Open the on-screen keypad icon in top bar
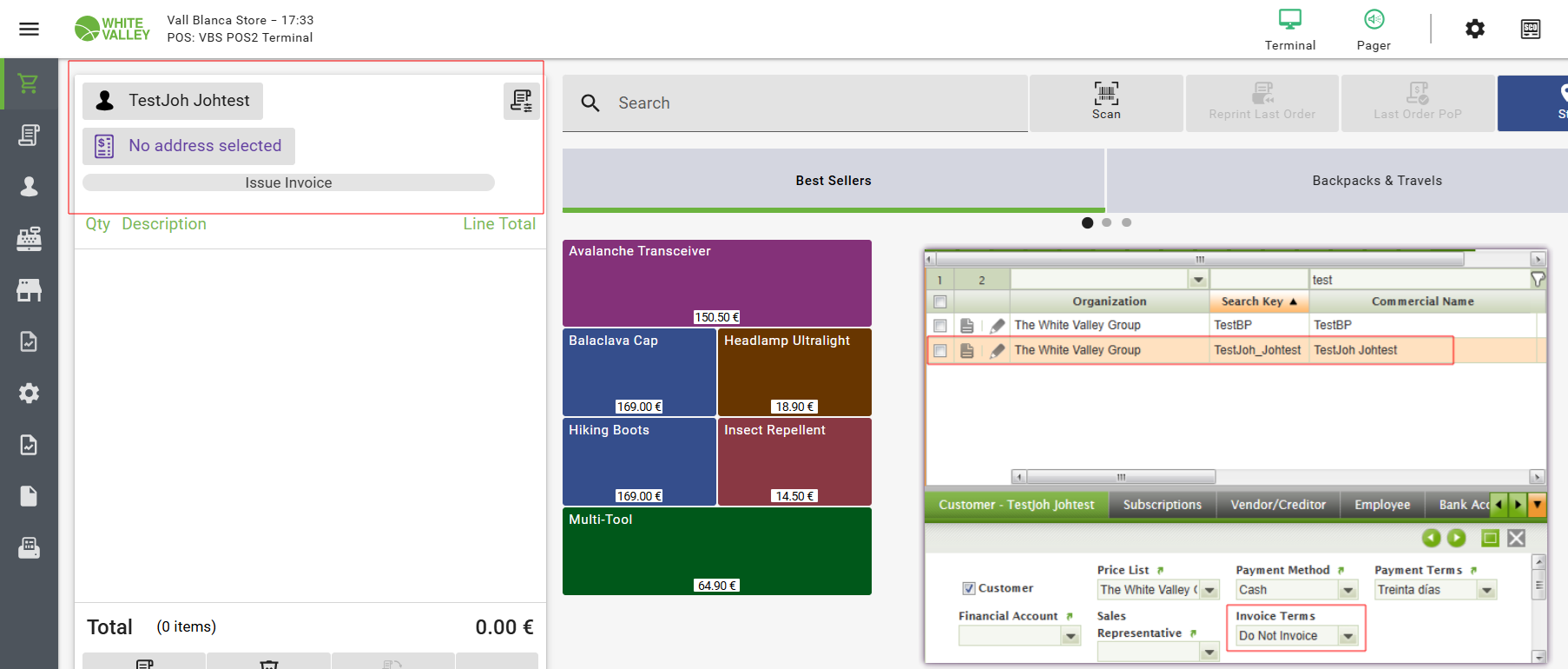 click(x=1531, y=30)
